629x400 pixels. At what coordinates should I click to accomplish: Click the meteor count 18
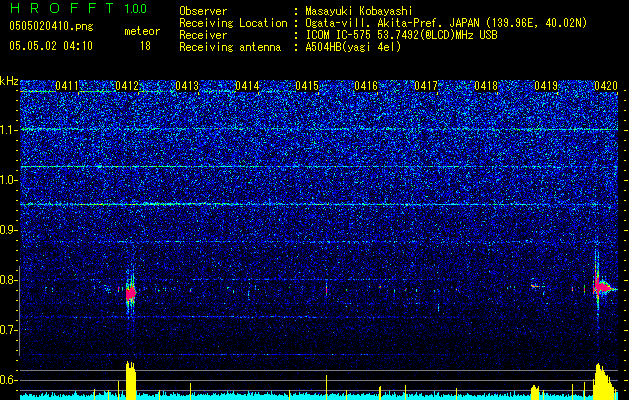tap(145, 46)
